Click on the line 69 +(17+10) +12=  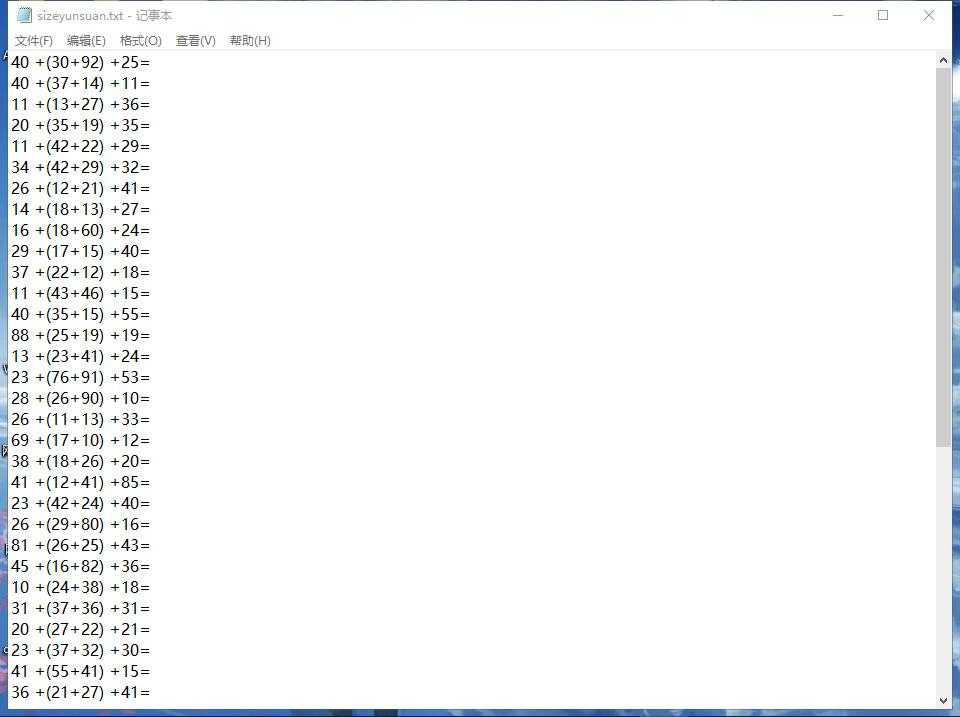(x=80, y=440)
